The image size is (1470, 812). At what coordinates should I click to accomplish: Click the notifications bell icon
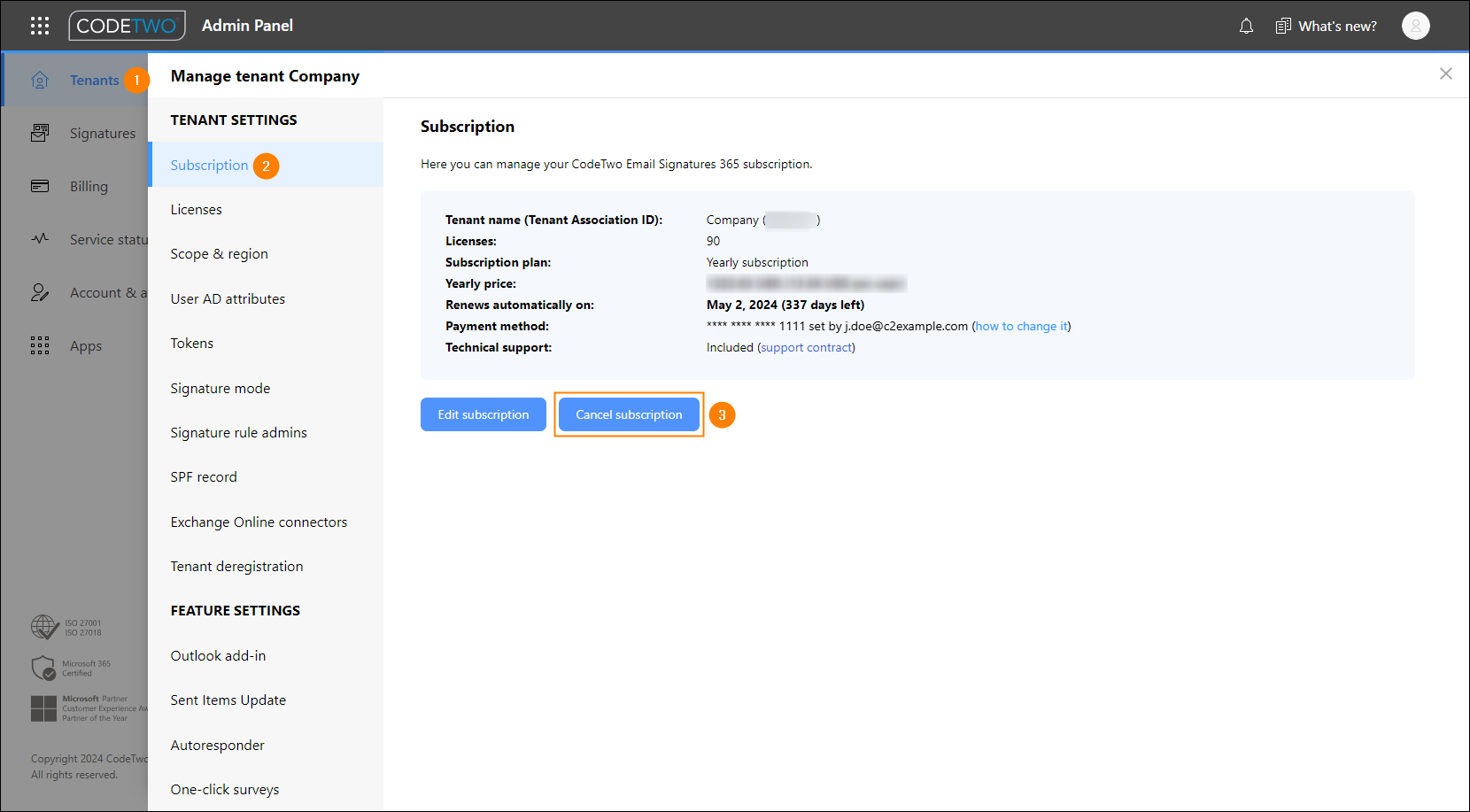pos(1246,26)
